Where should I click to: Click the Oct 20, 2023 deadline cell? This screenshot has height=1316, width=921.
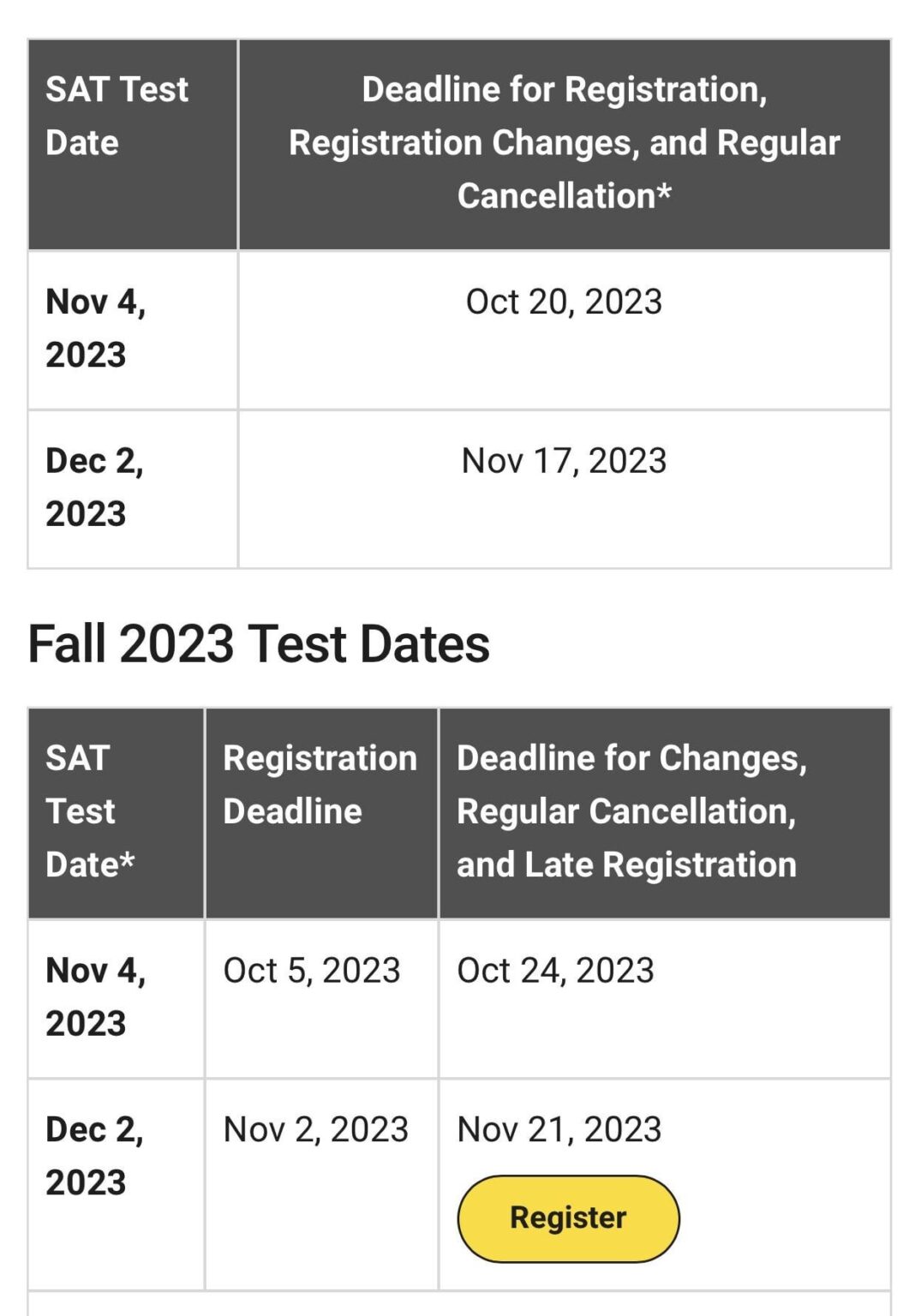pos(564,302)
